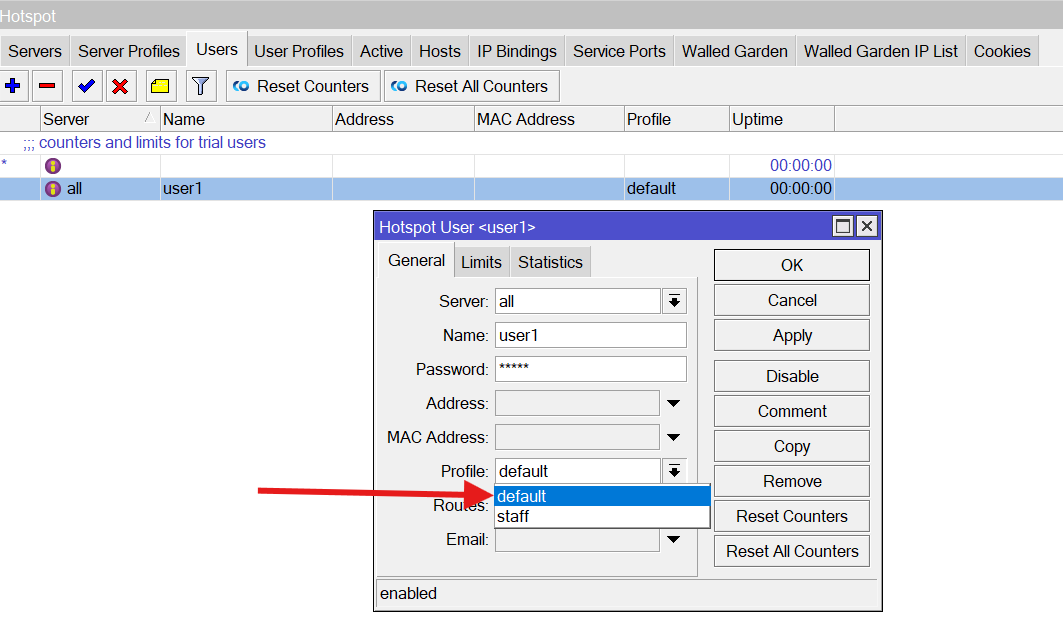Click the red minus remove icon
This screenshot has width=1063, height=627.
coord(46,86)
